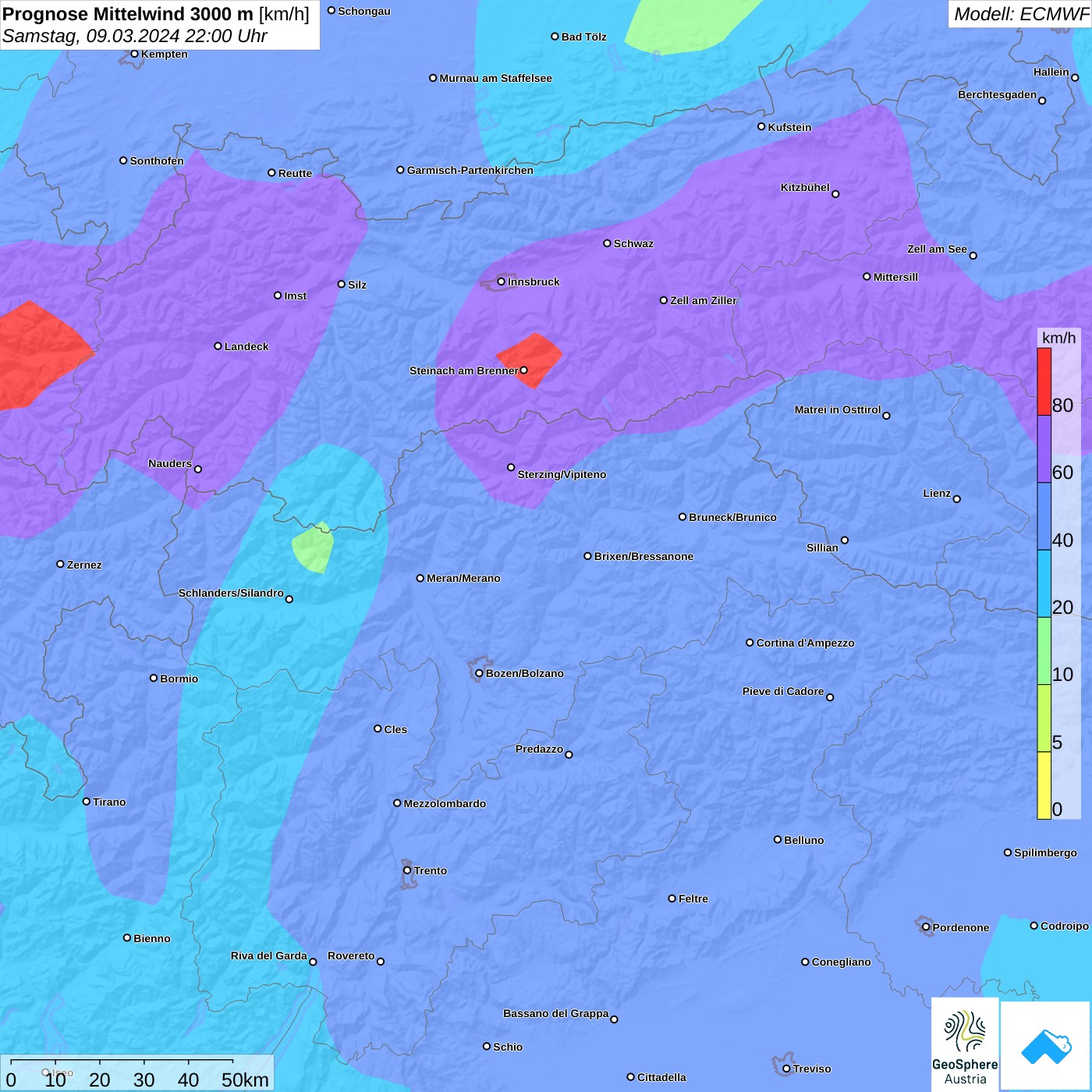Click the Bozen/Bolzano city marker
1092x1092 pixels.
479,673
